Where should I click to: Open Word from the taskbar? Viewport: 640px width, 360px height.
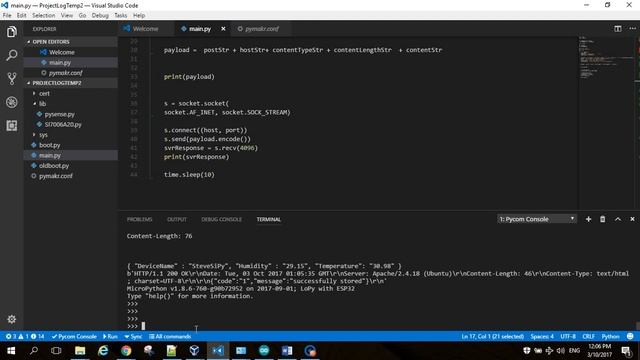coord(287,351)
